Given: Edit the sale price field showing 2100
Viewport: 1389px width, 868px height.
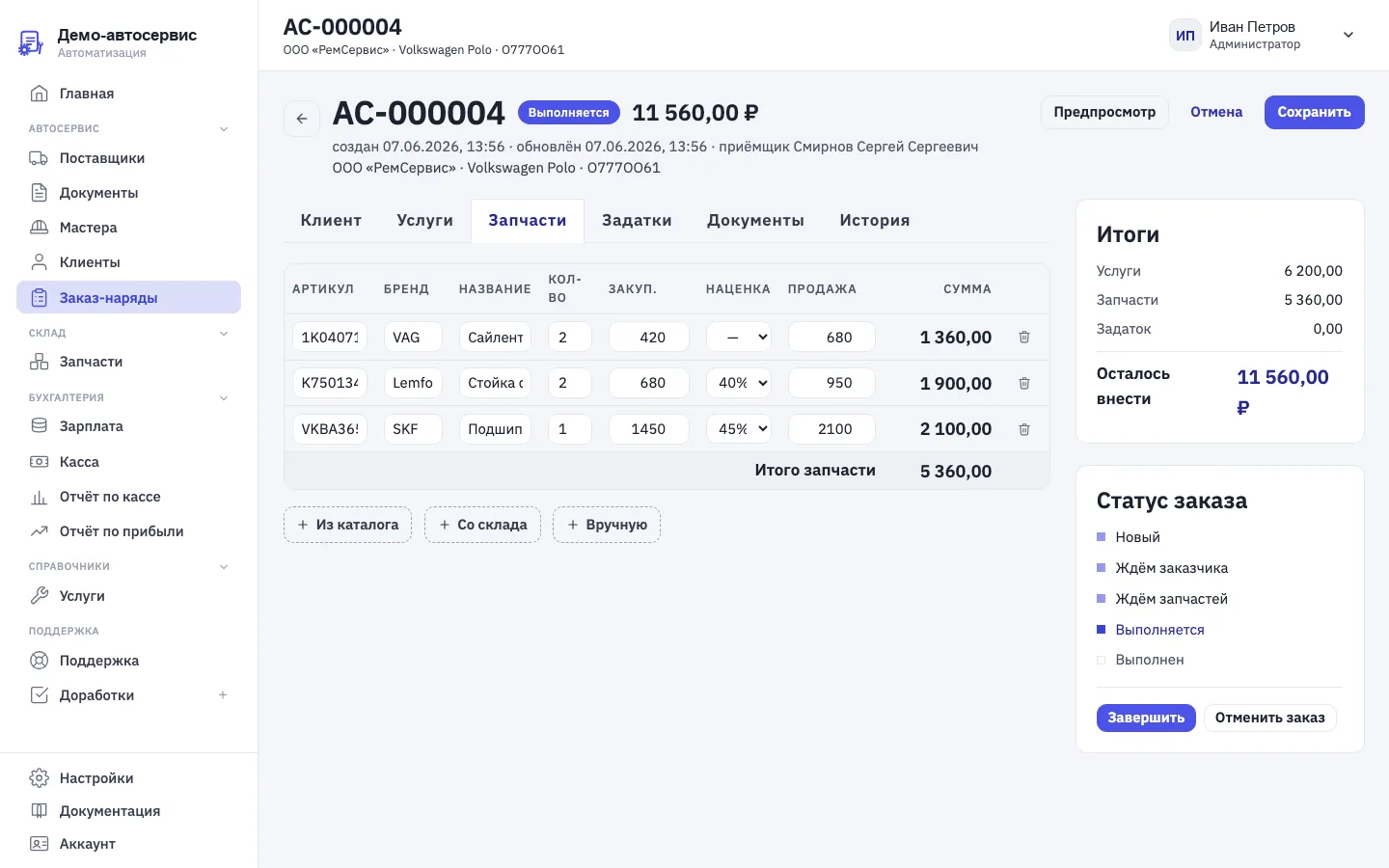Looking at the screenshot, I should pos(831,429).
